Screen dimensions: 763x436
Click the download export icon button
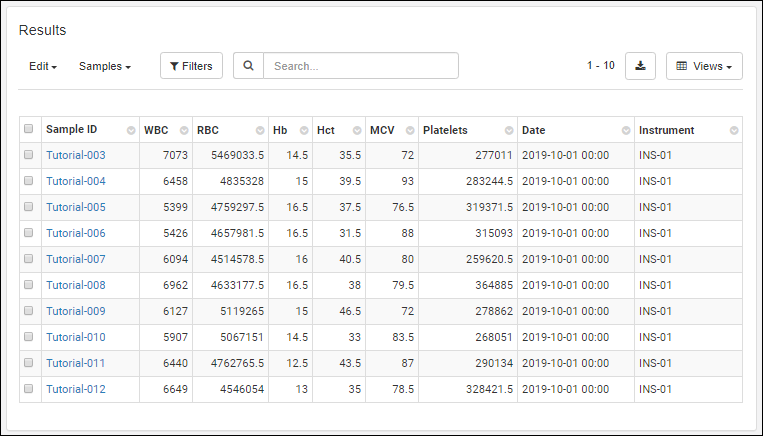point(640,66)
